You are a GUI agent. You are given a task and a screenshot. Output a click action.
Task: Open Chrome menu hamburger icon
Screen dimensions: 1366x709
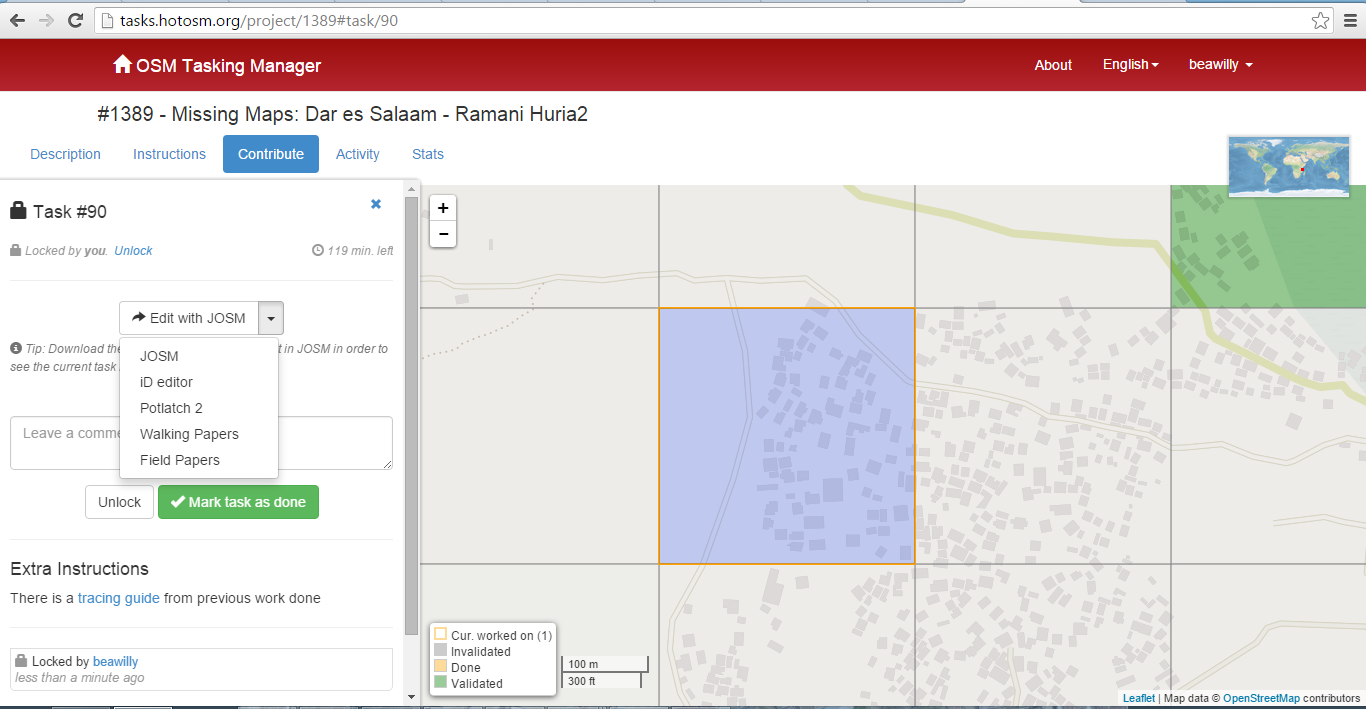click(x=1350, y=20)
